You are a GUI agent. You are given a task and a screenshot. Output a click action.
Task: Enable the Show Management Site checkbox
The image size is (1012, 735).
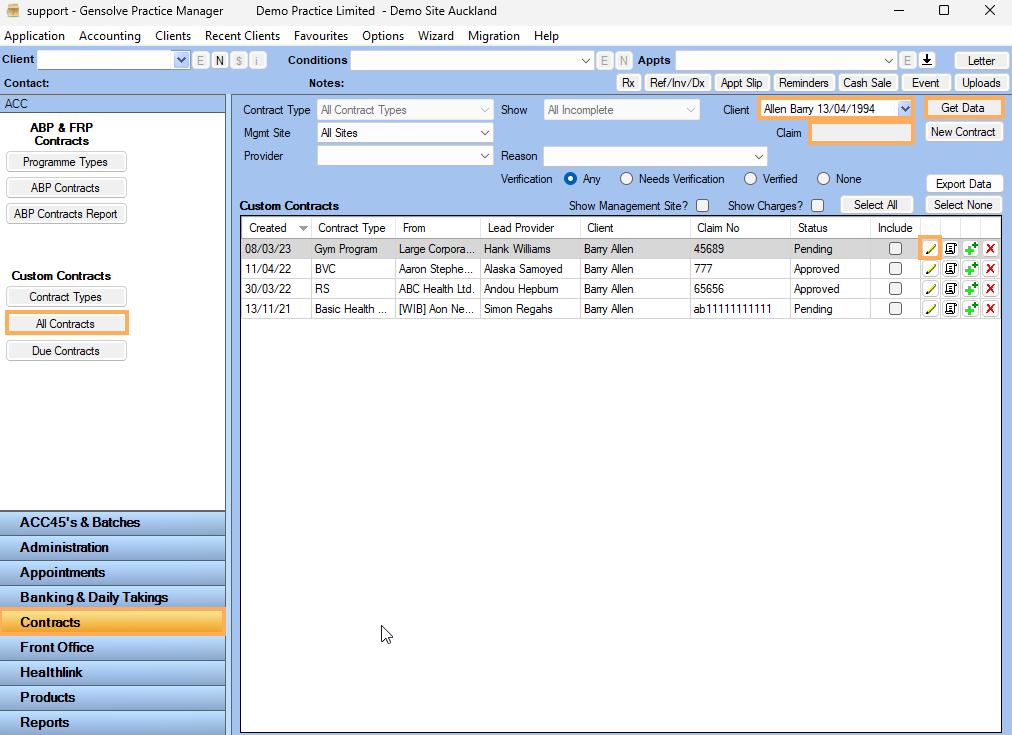click(x=703, y=205)
